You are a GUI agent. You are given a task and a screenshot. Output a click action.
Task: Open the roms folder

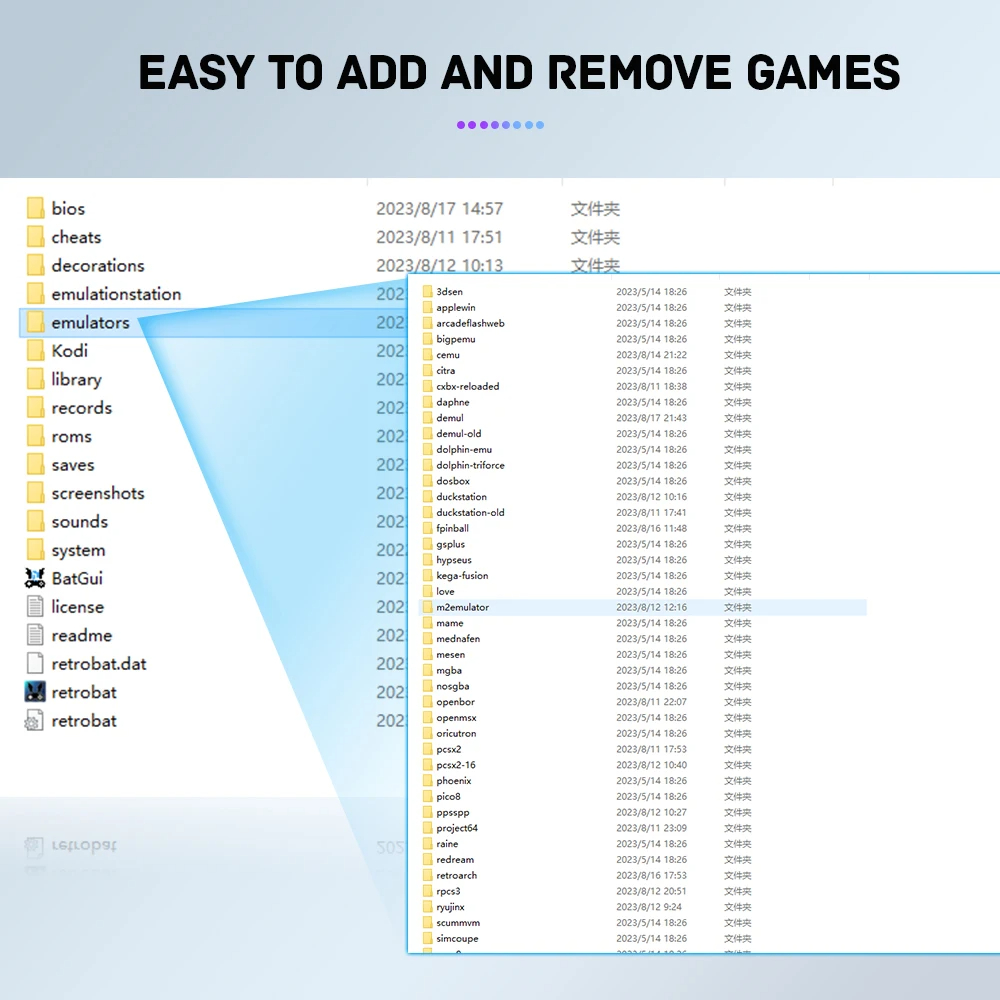coord(71,437)
